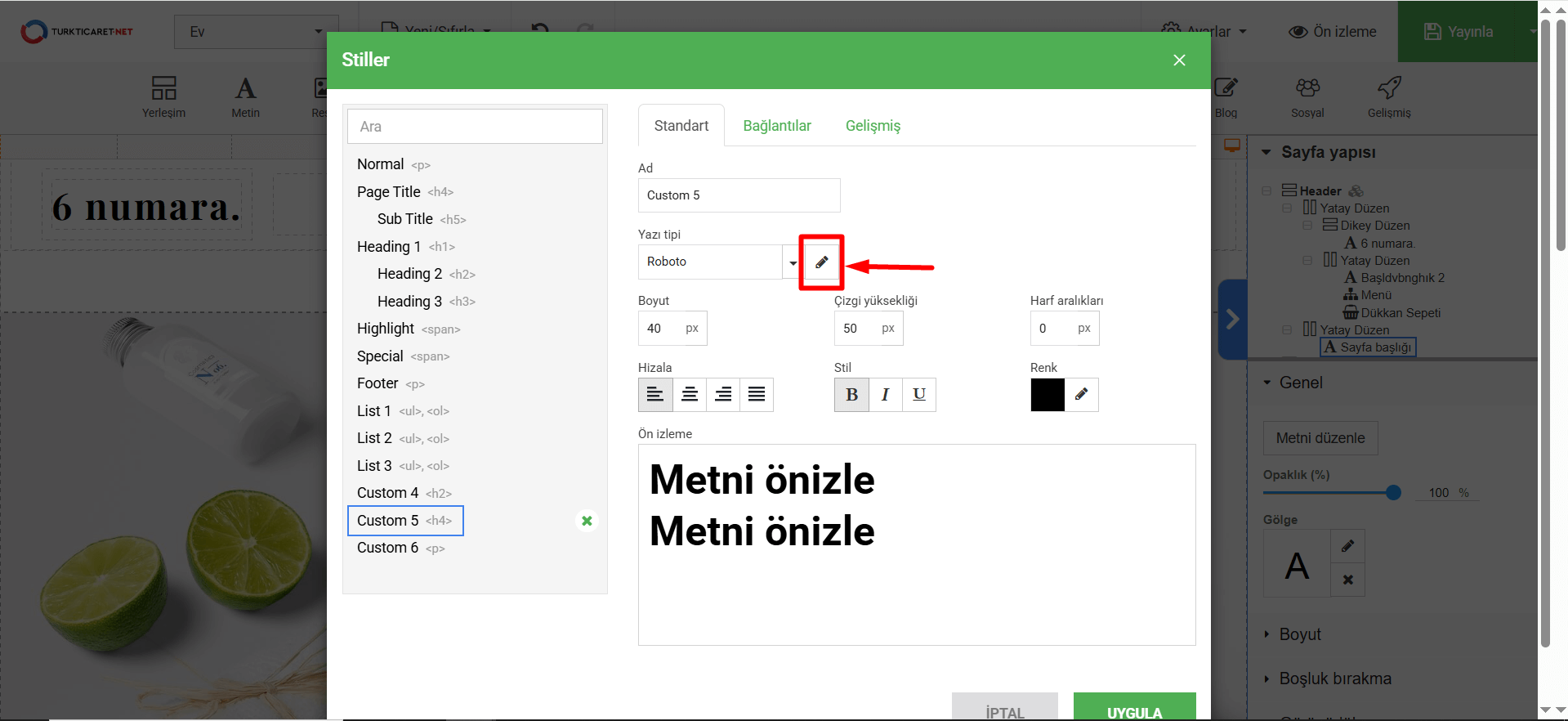Expand the Boyut section
This screenshot has height=721, width=1568.
[1299, 634]
